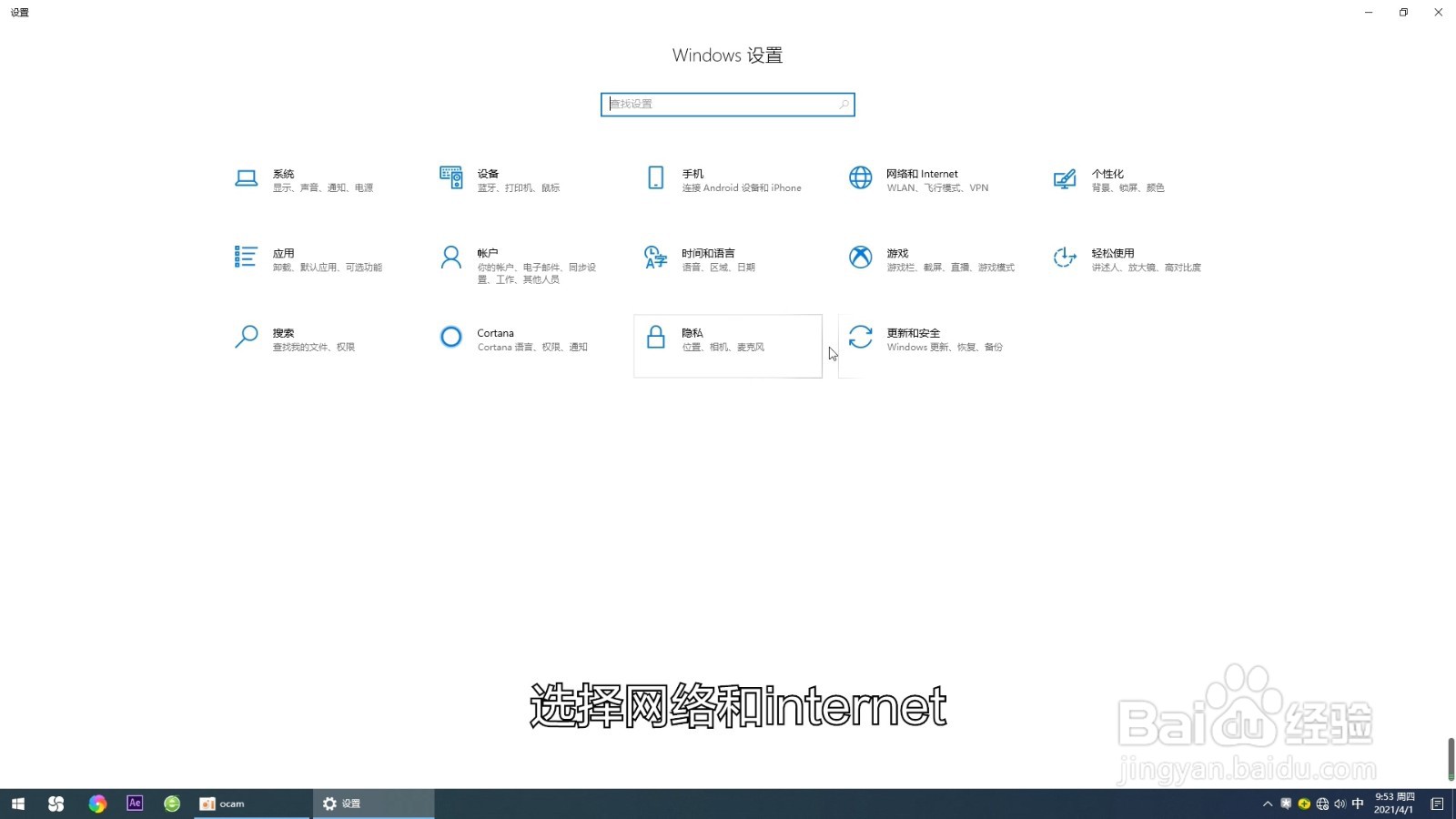Click the star speech-bubble tray icon

(x=1286, y=804)
